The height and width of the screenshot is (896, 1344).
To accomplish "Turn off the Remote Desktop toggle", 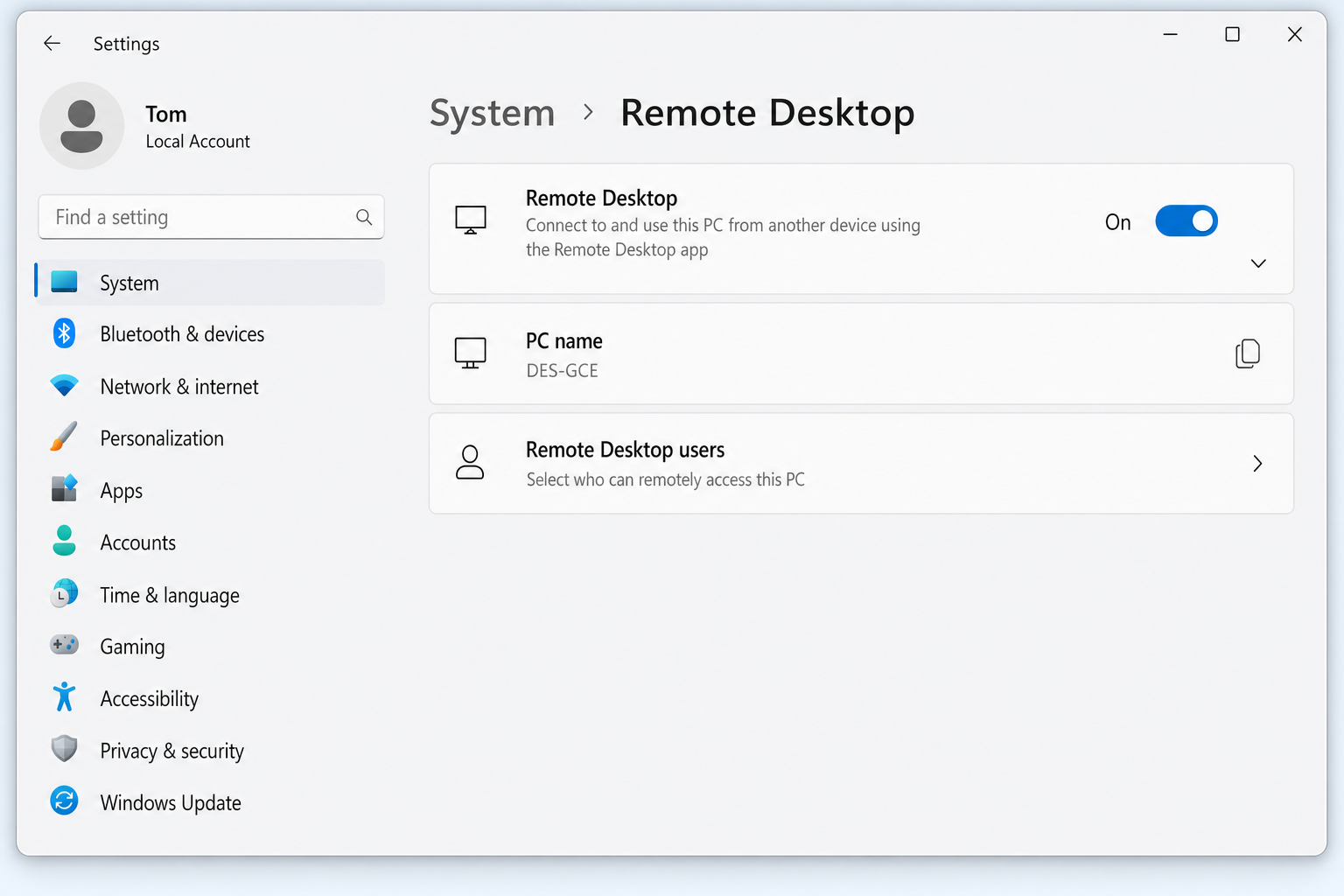I will (1186, 221).
